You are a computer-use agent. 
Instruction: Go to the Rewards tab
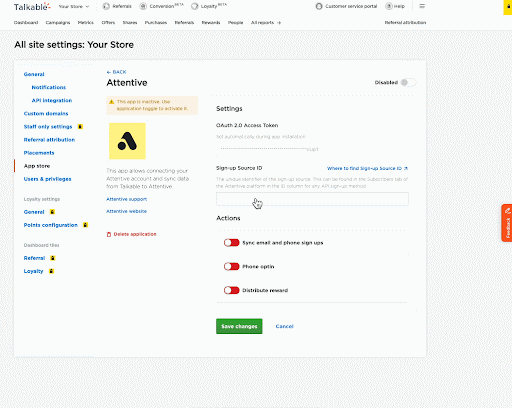coord(211,23)
